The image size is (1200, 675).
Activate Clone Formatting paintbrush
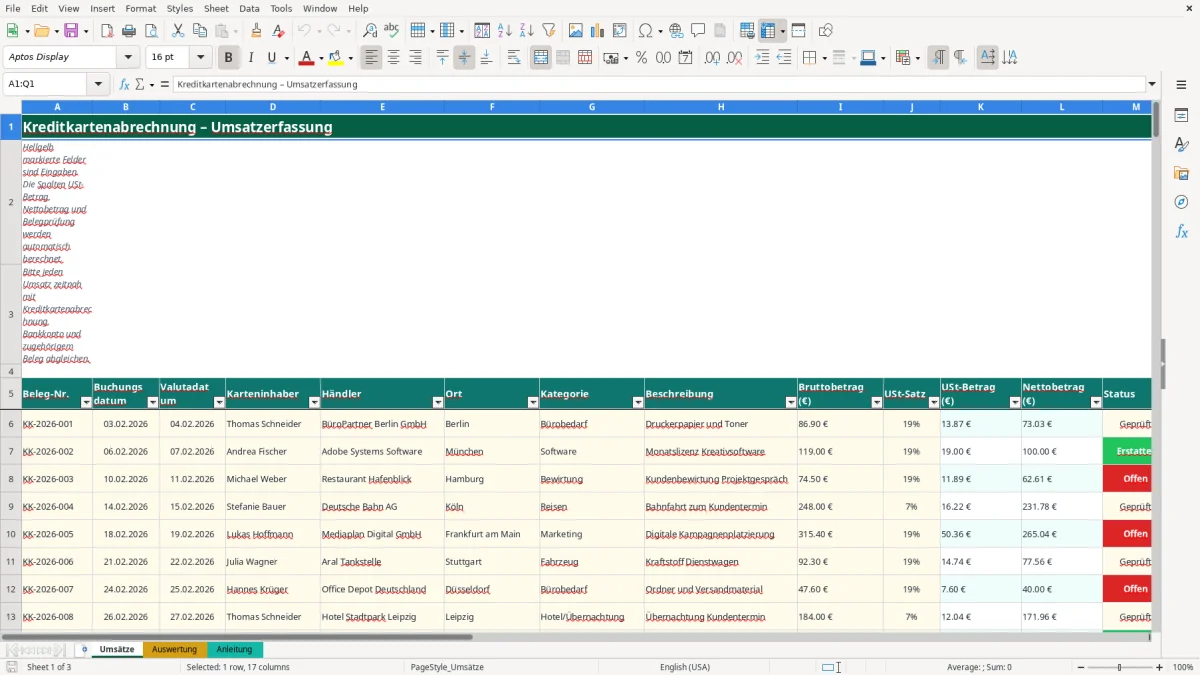(x=257, y=31)
